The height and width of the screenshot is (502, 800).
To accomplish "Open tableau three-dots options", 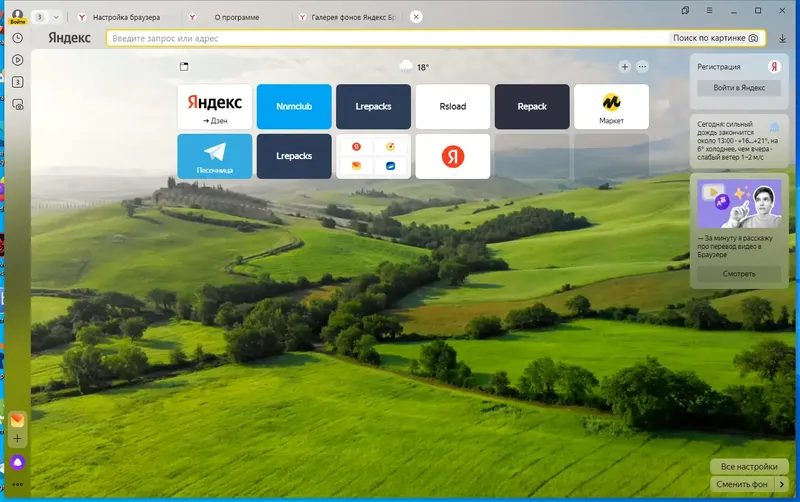I will pyautogui.click(x=642, y=67).
